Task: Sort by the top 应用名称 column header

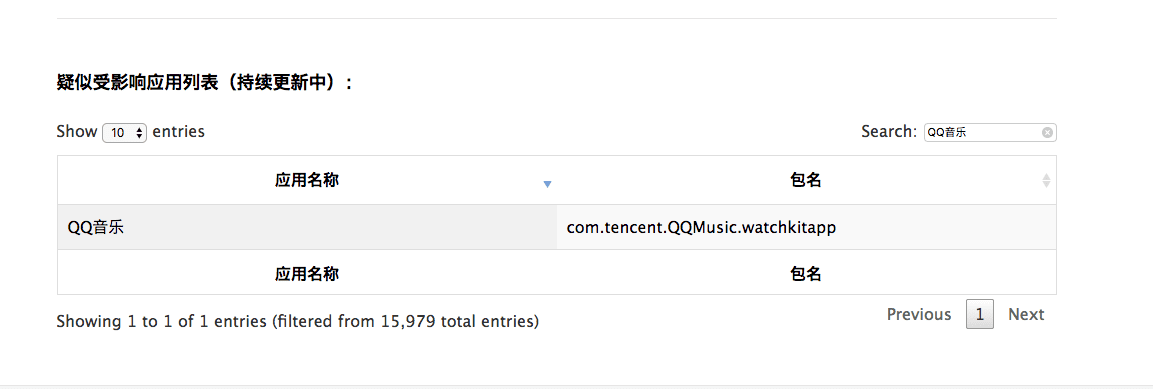Action: pyautogui.click(x=307, y=180)
